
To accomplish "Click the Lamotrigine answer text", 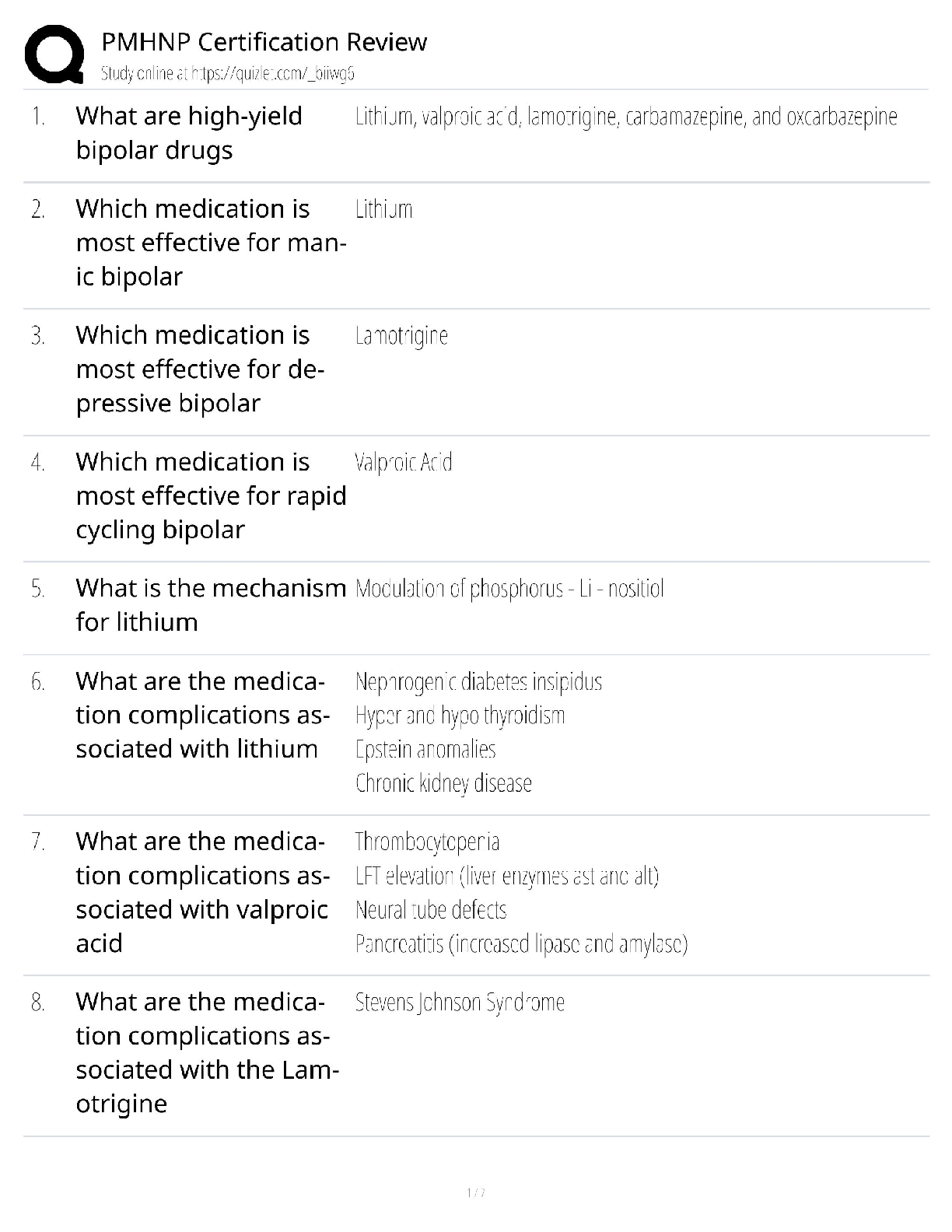I will tap(401, 336).
